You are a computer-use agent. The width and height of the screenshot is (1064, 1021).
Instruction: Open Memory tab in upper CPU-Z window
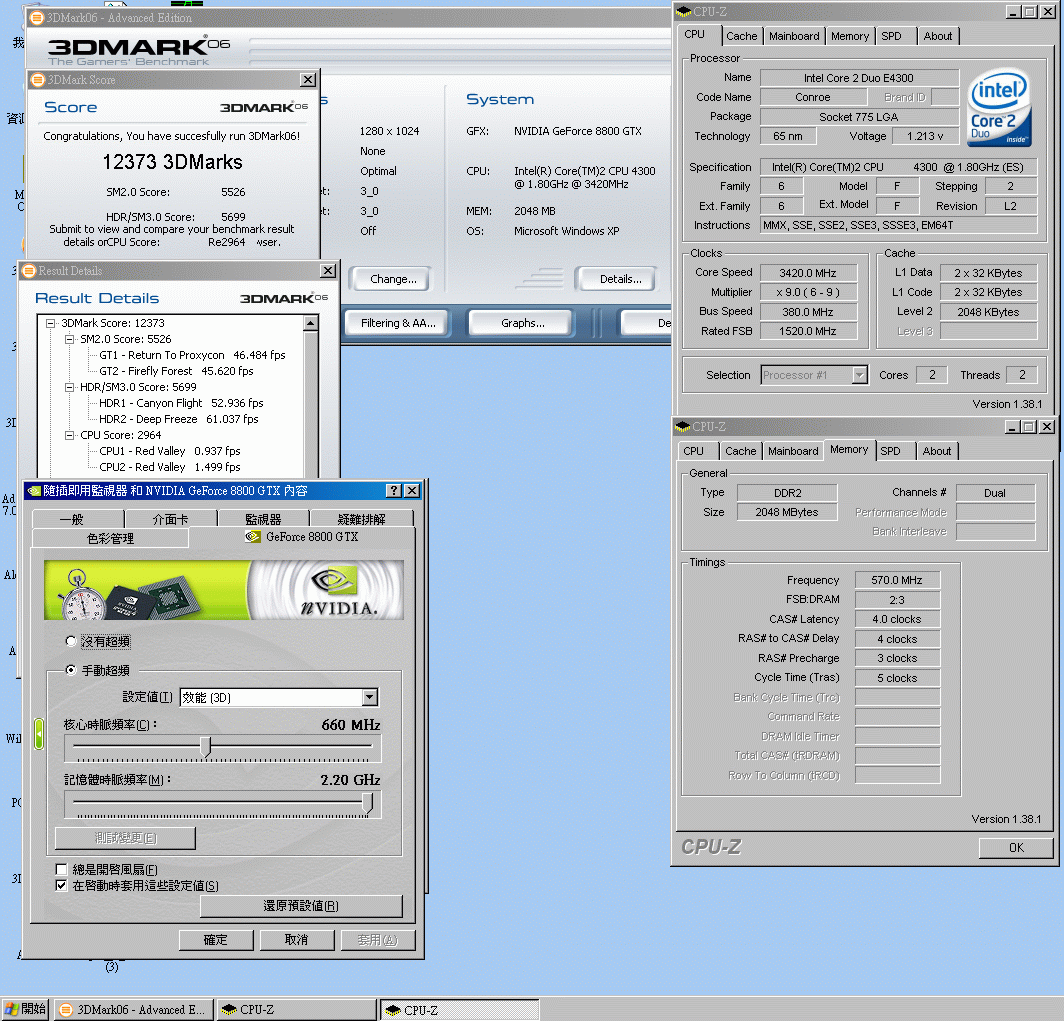850,36
